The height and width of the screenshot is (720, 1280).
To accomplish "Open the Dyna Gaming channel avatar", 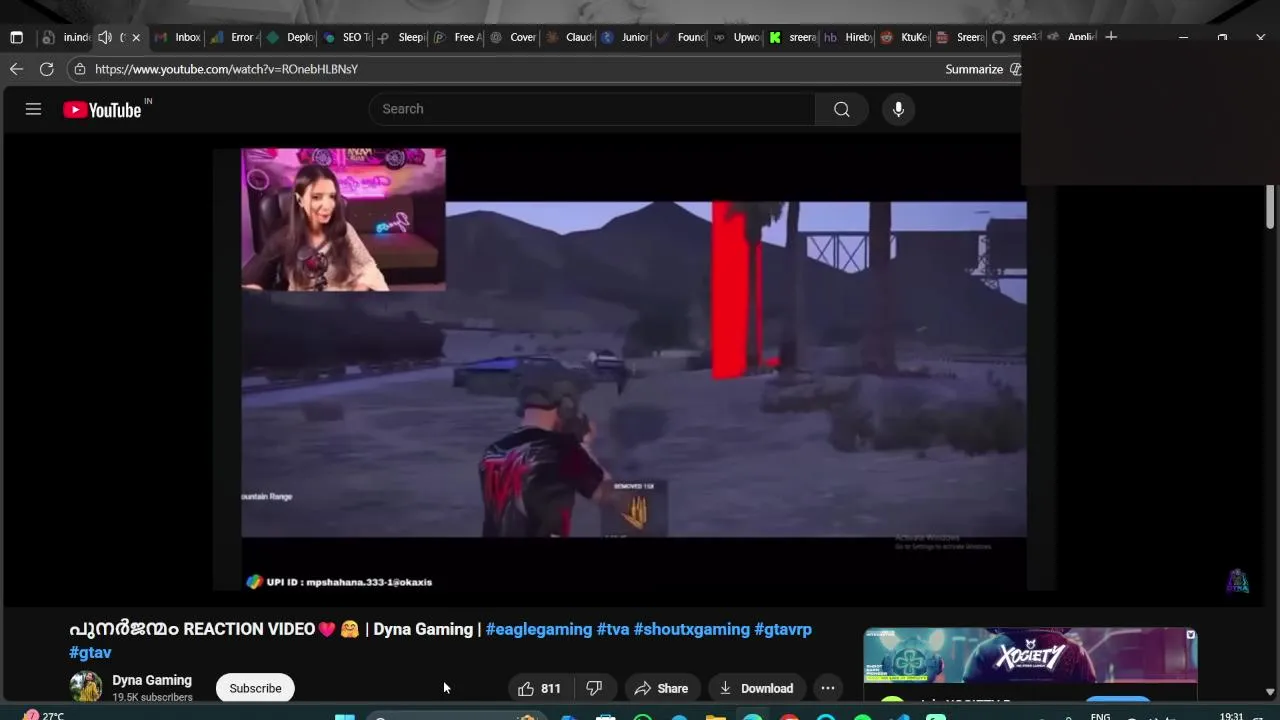I will pyautogui.click(x=86, y=687).
